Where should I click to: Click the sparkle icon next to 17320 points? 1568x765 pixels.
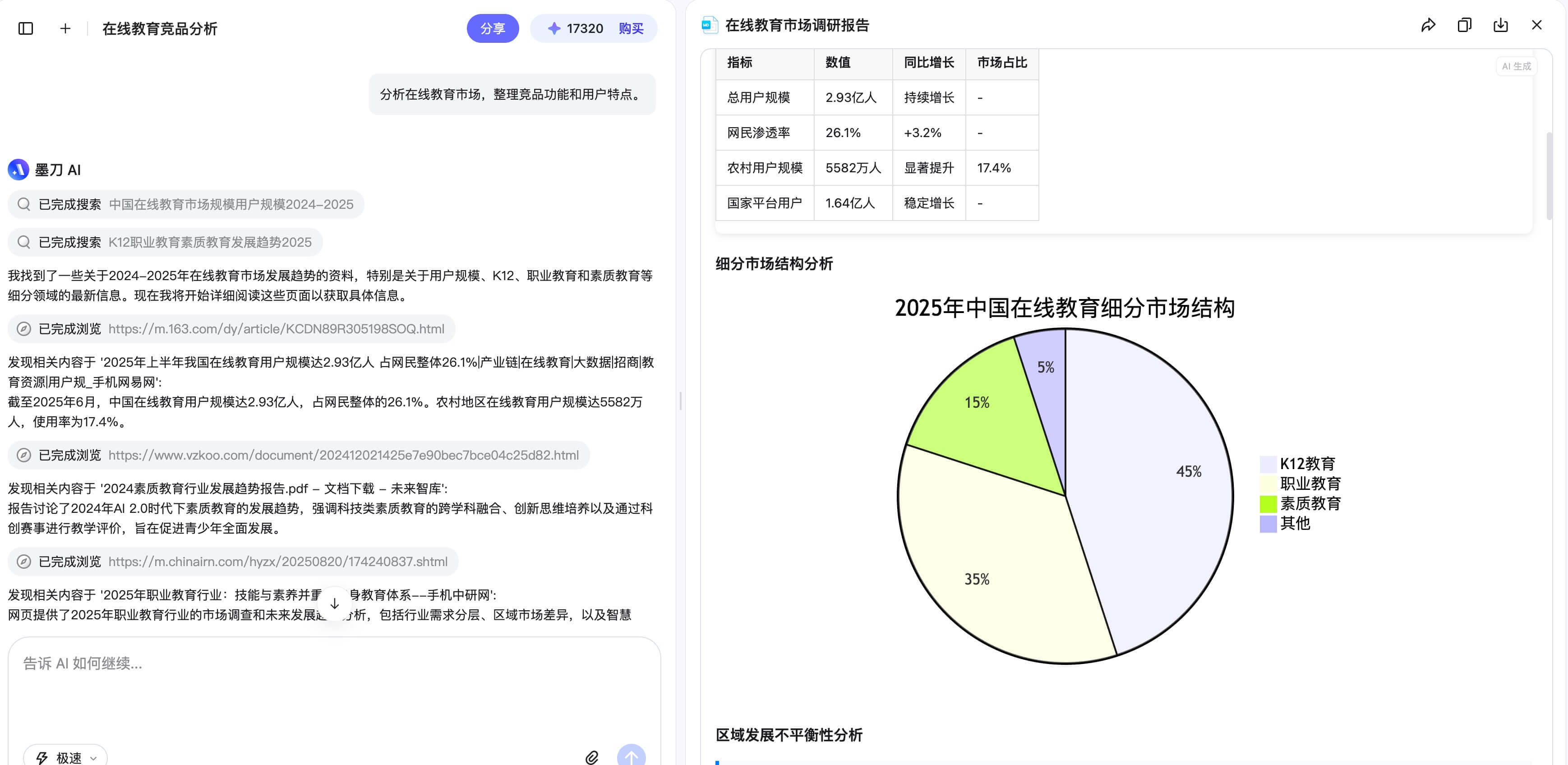554,28
